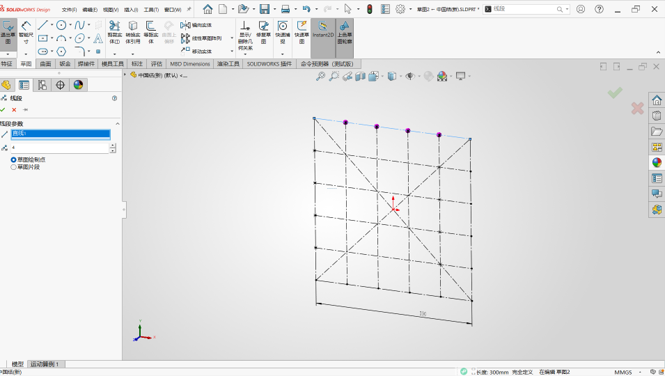Select the Arc sketch tool

pos(61,39)
